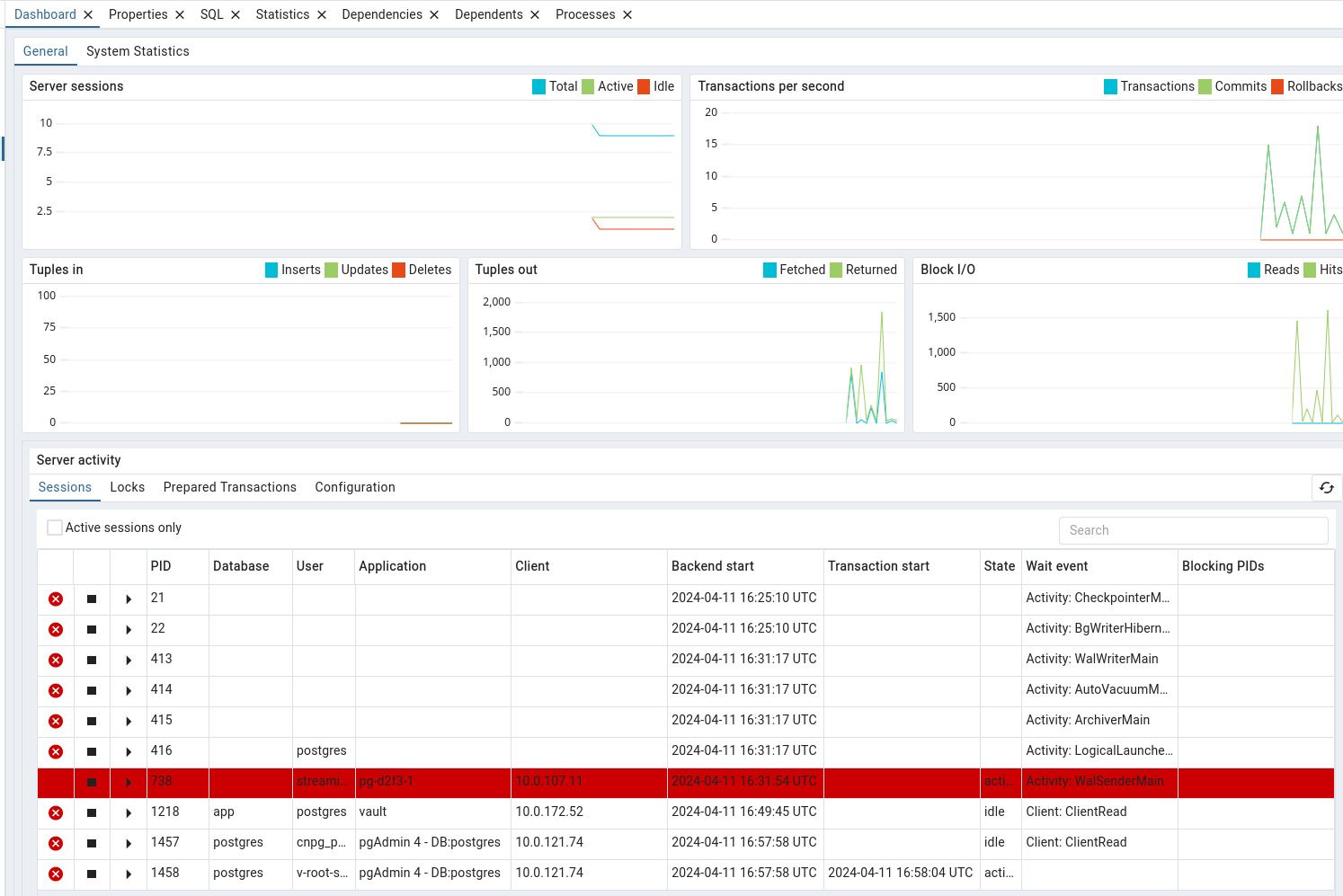Image resolution: width=1343 pixels, height=896 pixels.
Task: Terminate the session with PID 22
Action: [92, 629]
